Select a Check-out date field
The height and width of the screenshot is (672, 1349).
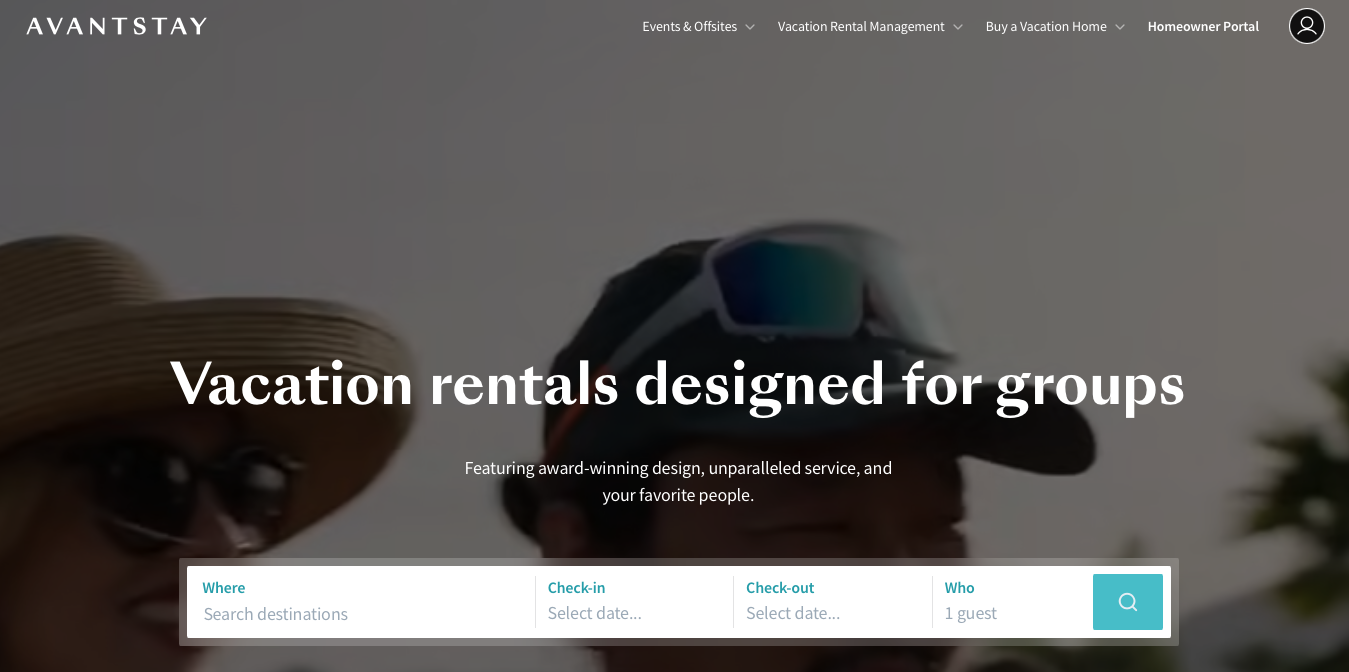(833, 613)
